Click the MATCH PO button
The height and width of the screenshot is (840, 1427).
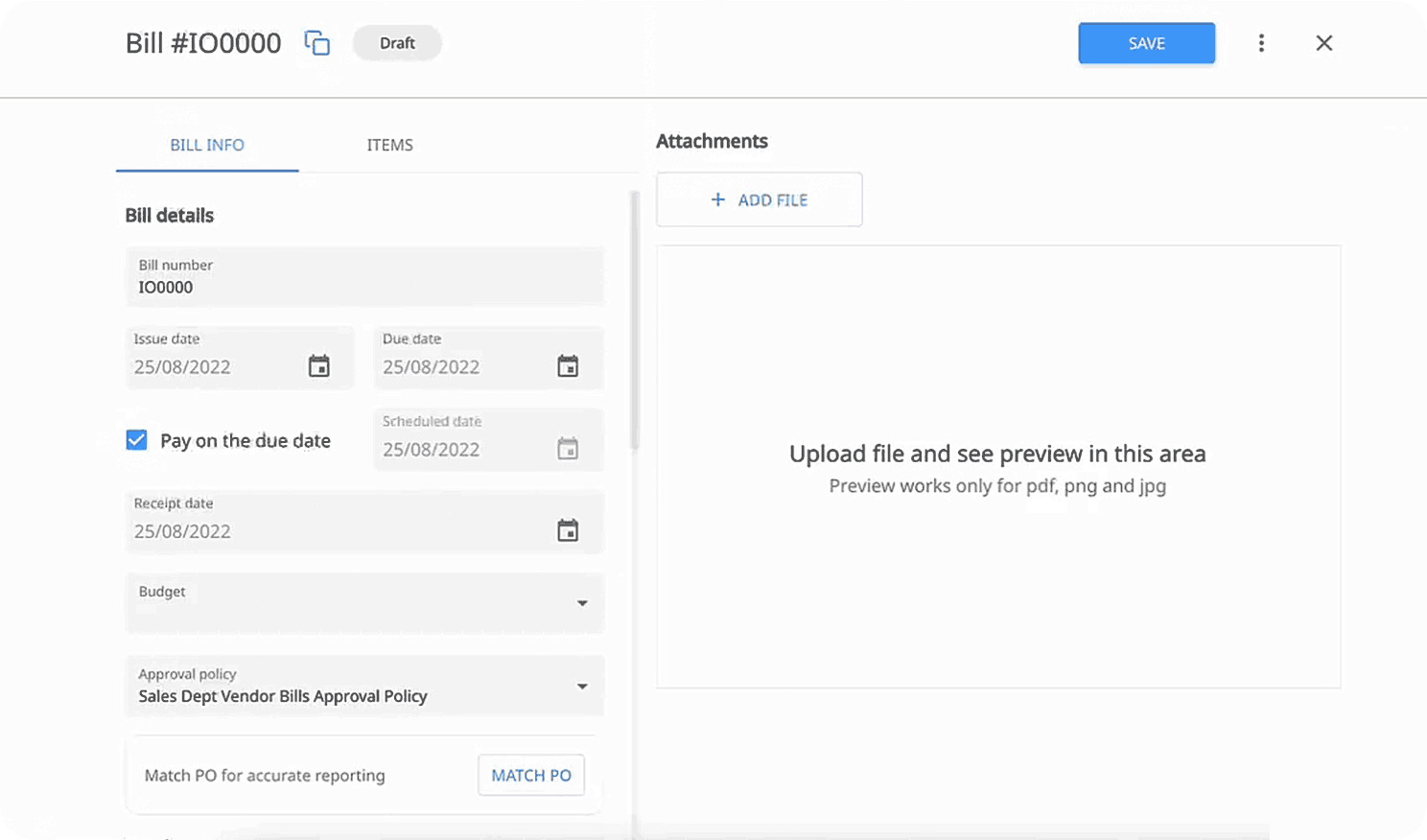point(531,775)
